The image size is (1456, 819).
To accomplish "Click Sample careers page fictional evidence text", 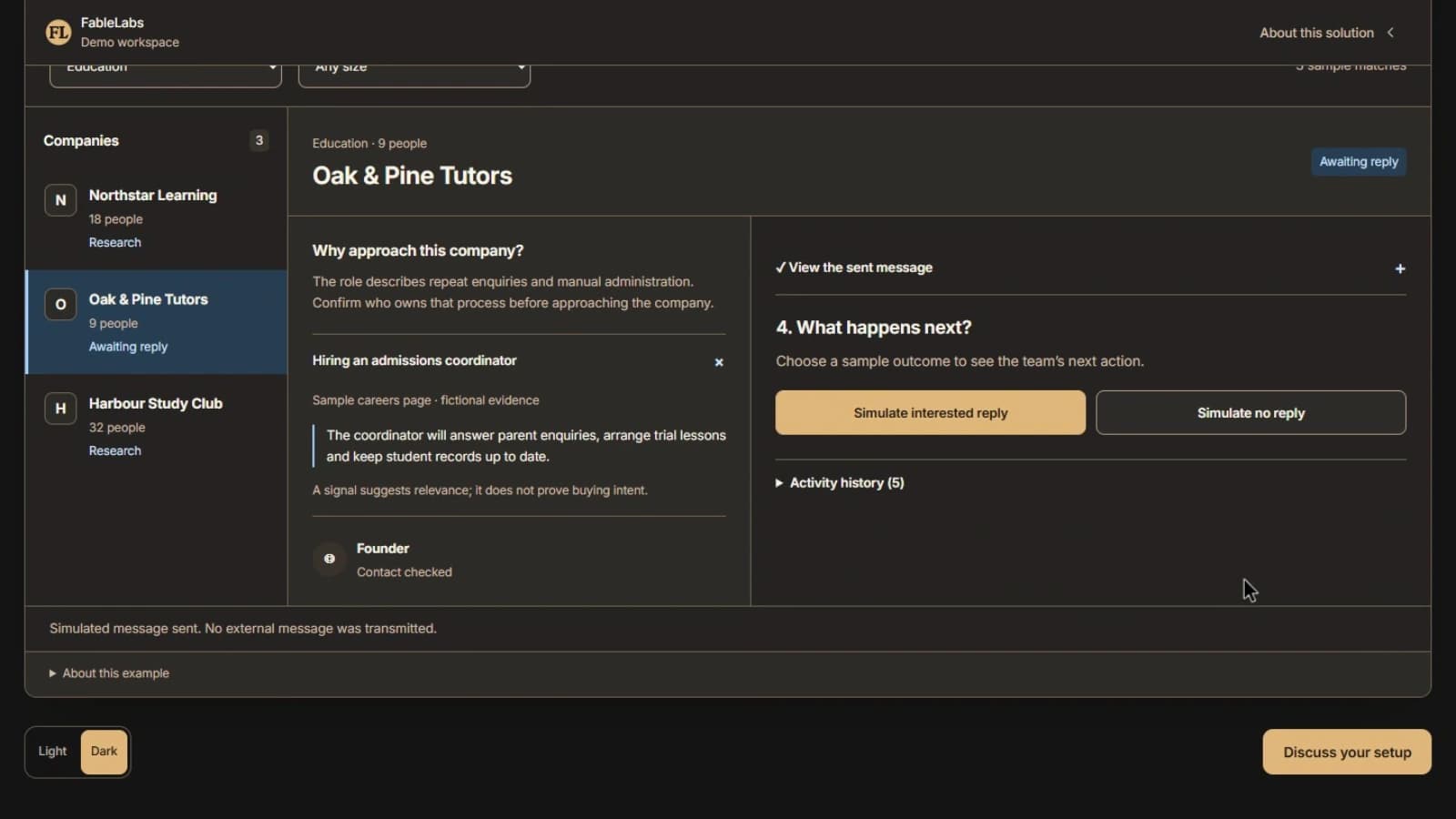I will 426,400.
